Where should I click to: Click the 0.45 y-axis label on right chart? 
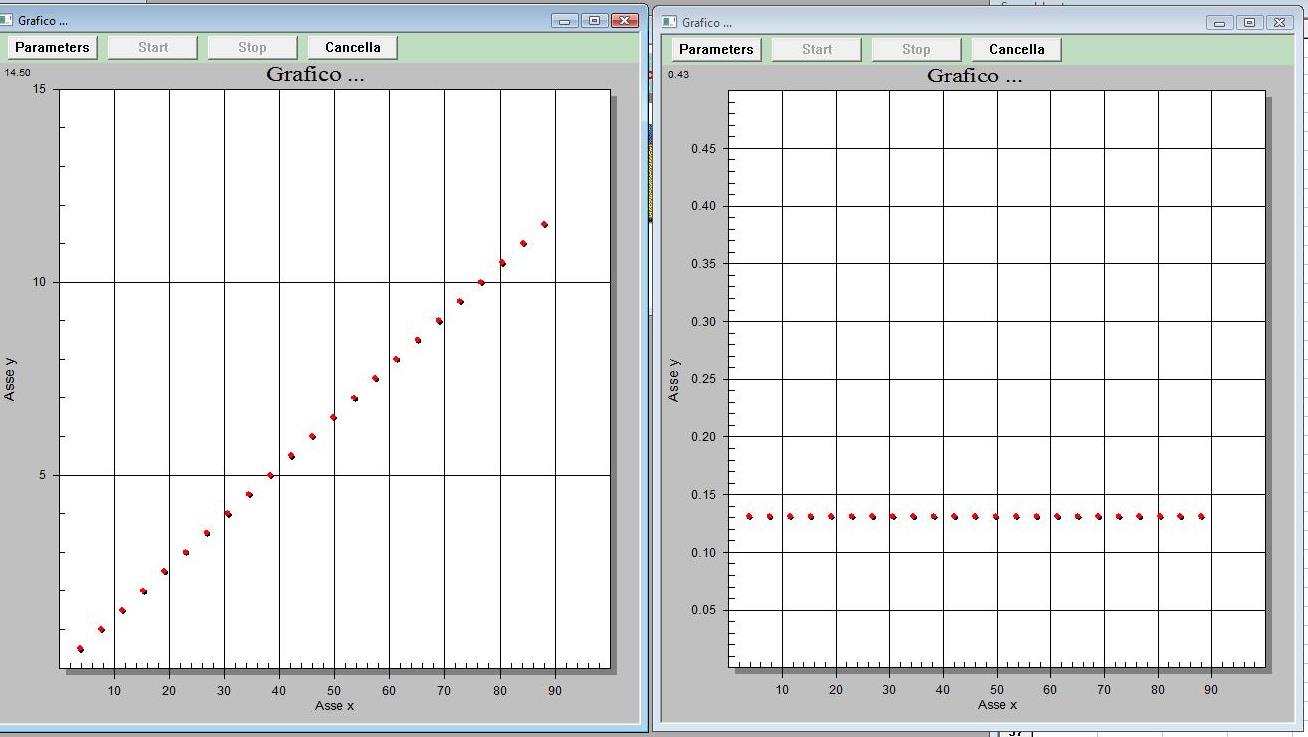coord(703,148)
